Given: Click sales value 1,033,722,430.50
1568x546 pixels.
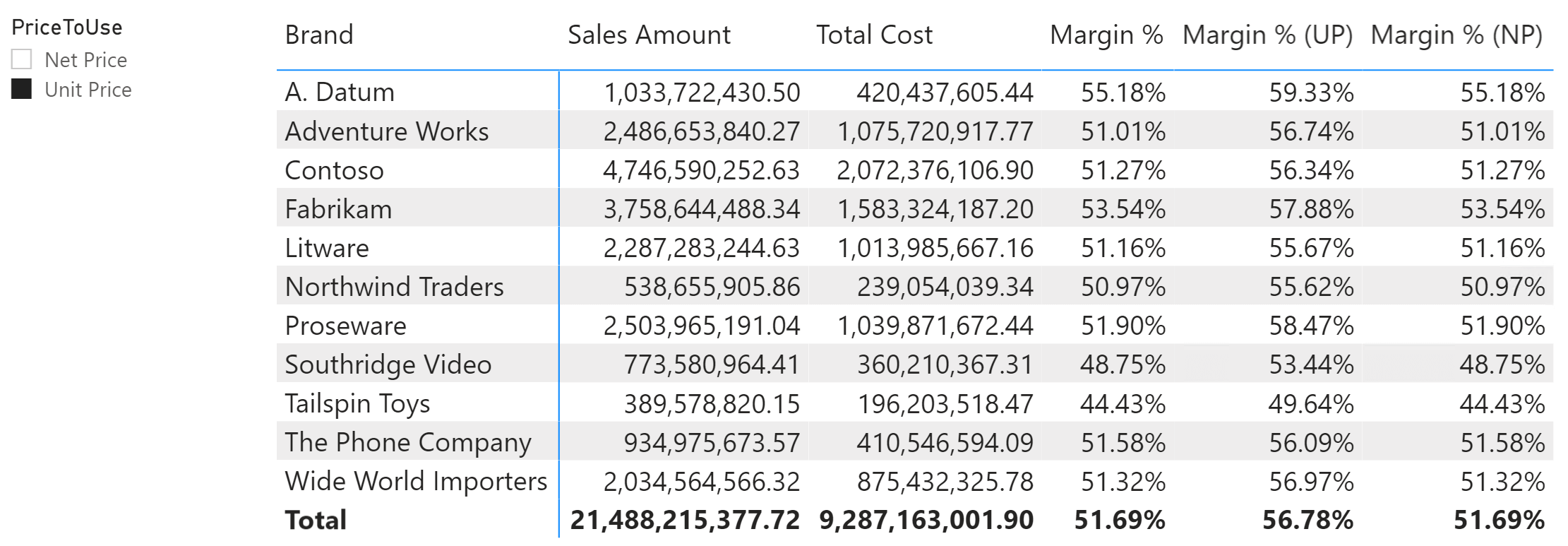Looking at the screenshot, I should point(702,93).
